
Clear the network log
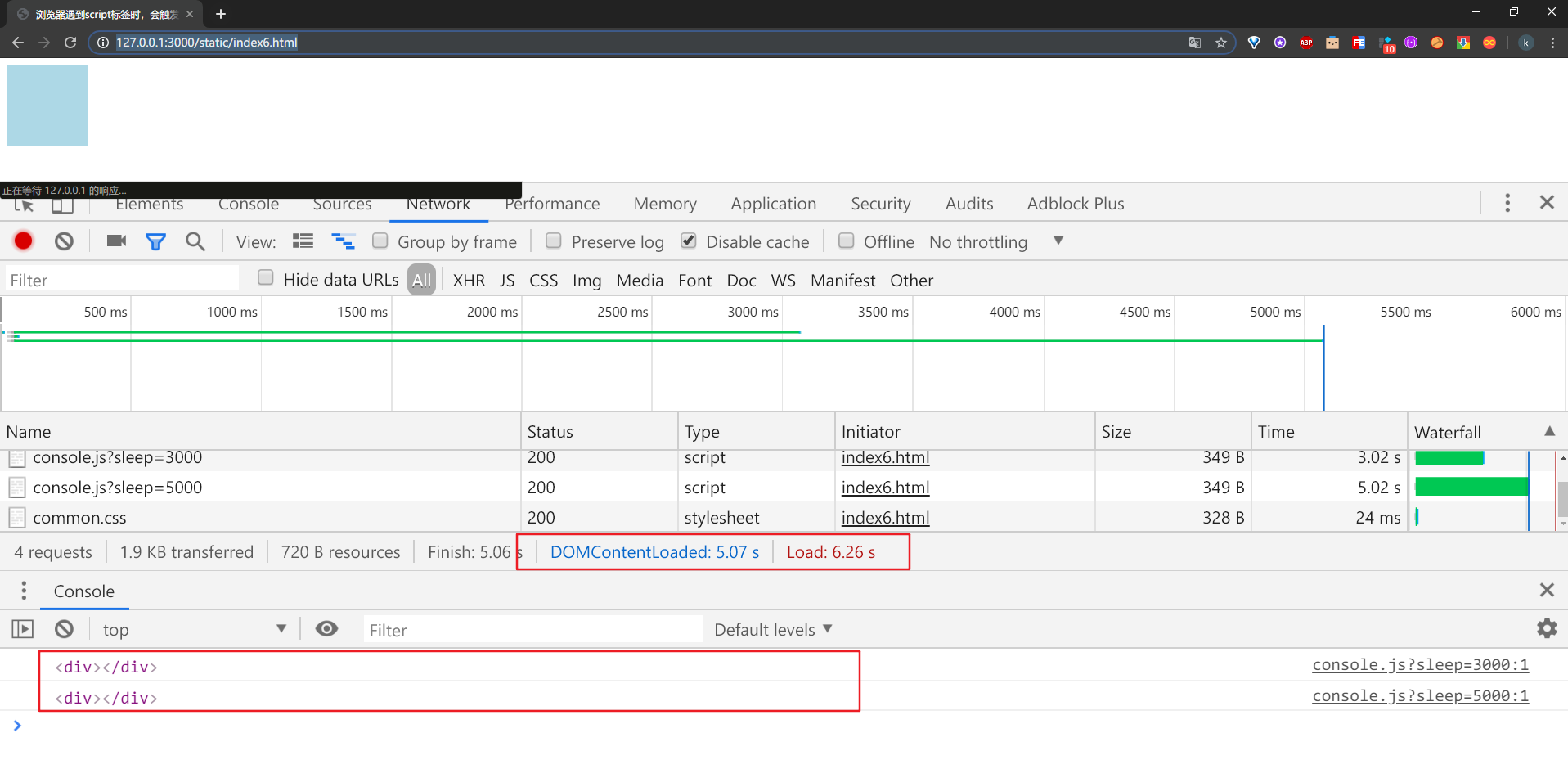click(x=64, y=241)
